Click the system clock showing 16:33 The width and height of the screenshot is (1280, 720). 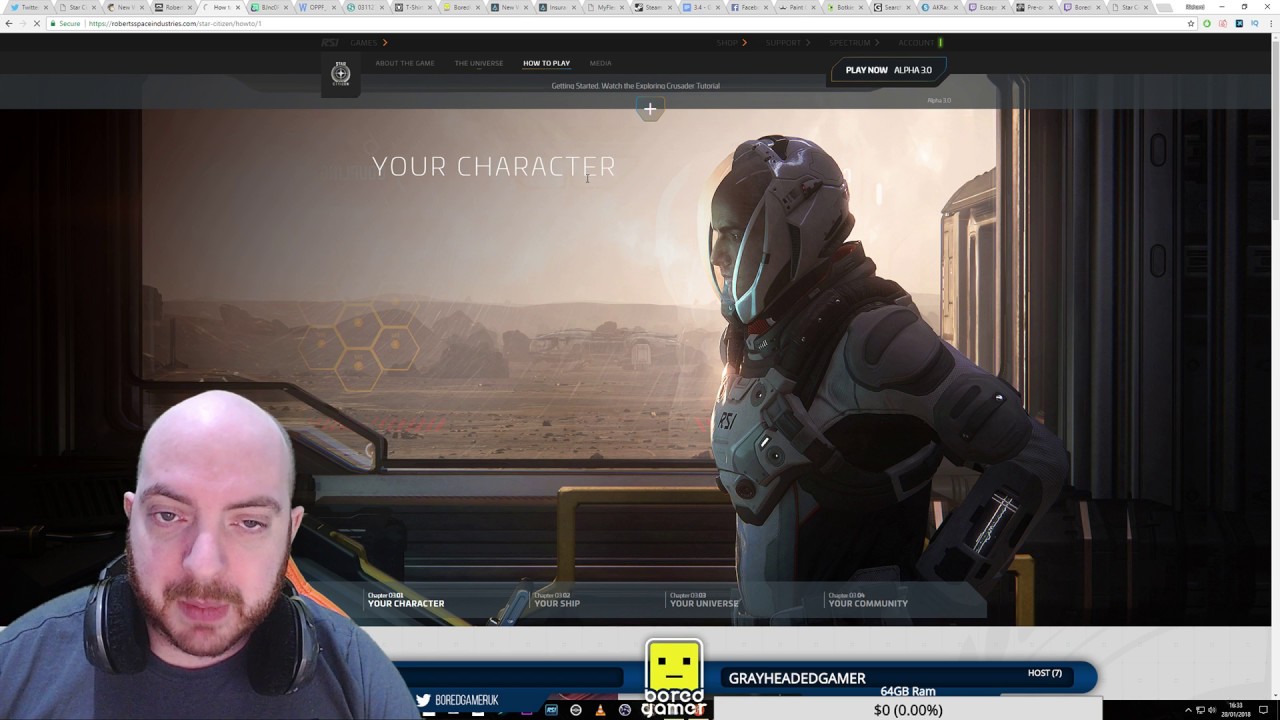[x=1236, y=710]
